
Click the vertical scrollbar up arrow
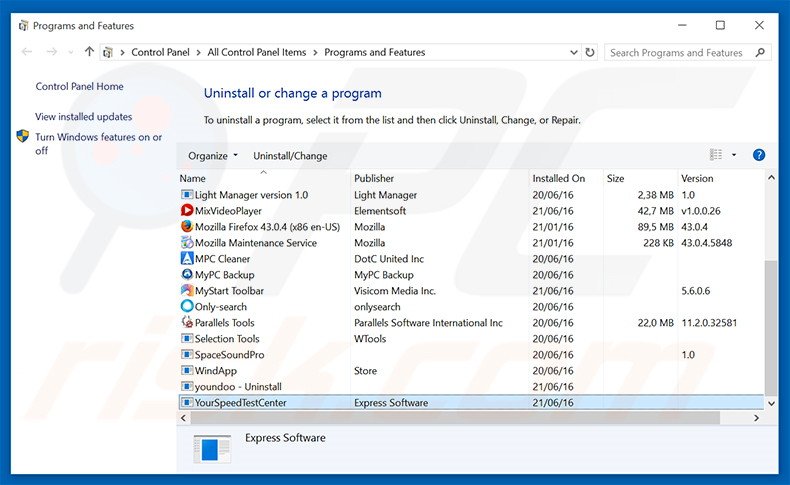771,177
